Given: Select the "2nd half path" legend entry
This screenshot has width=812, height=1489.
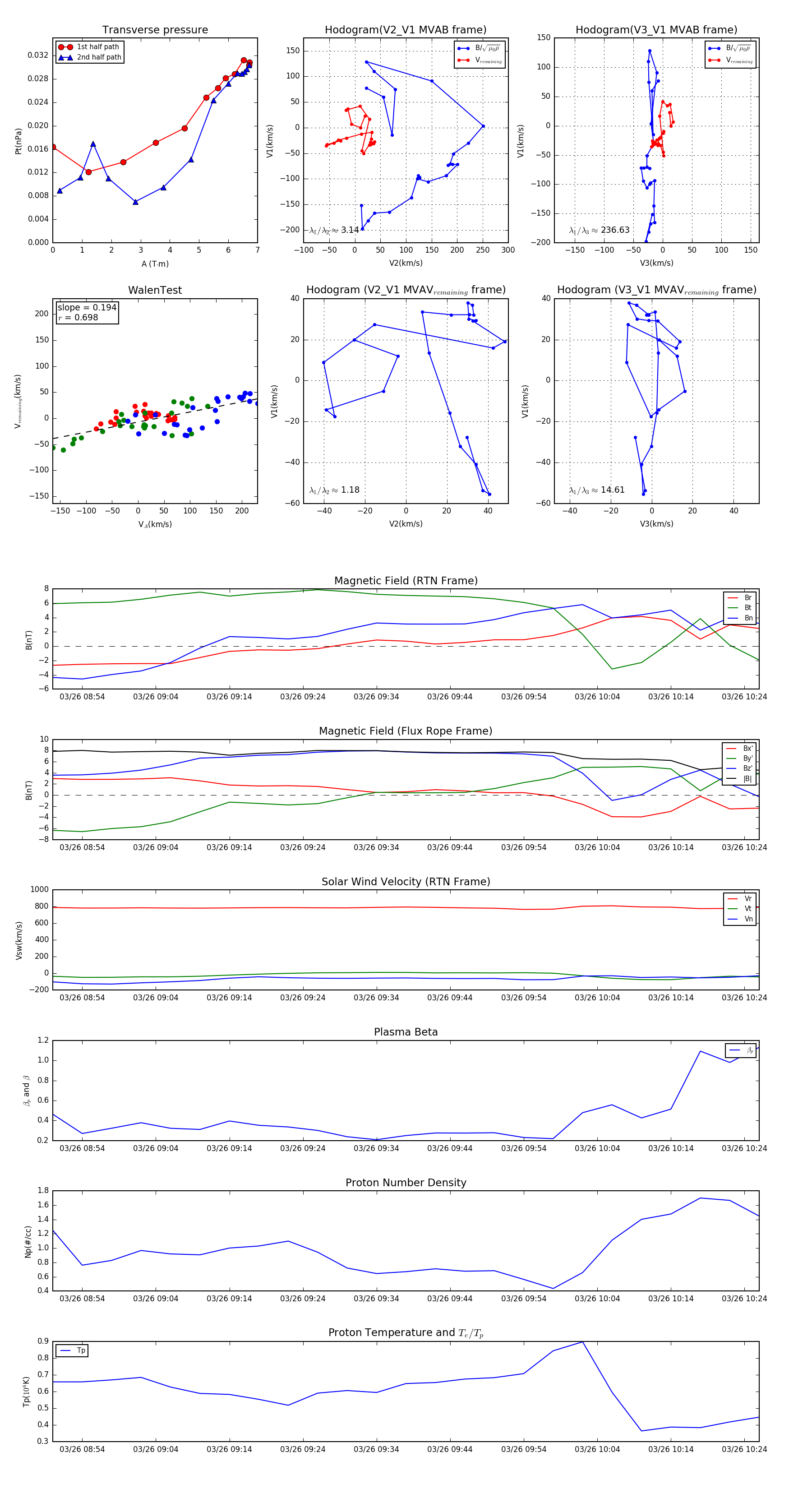Looking at the screenshot, I should [90, 57].
